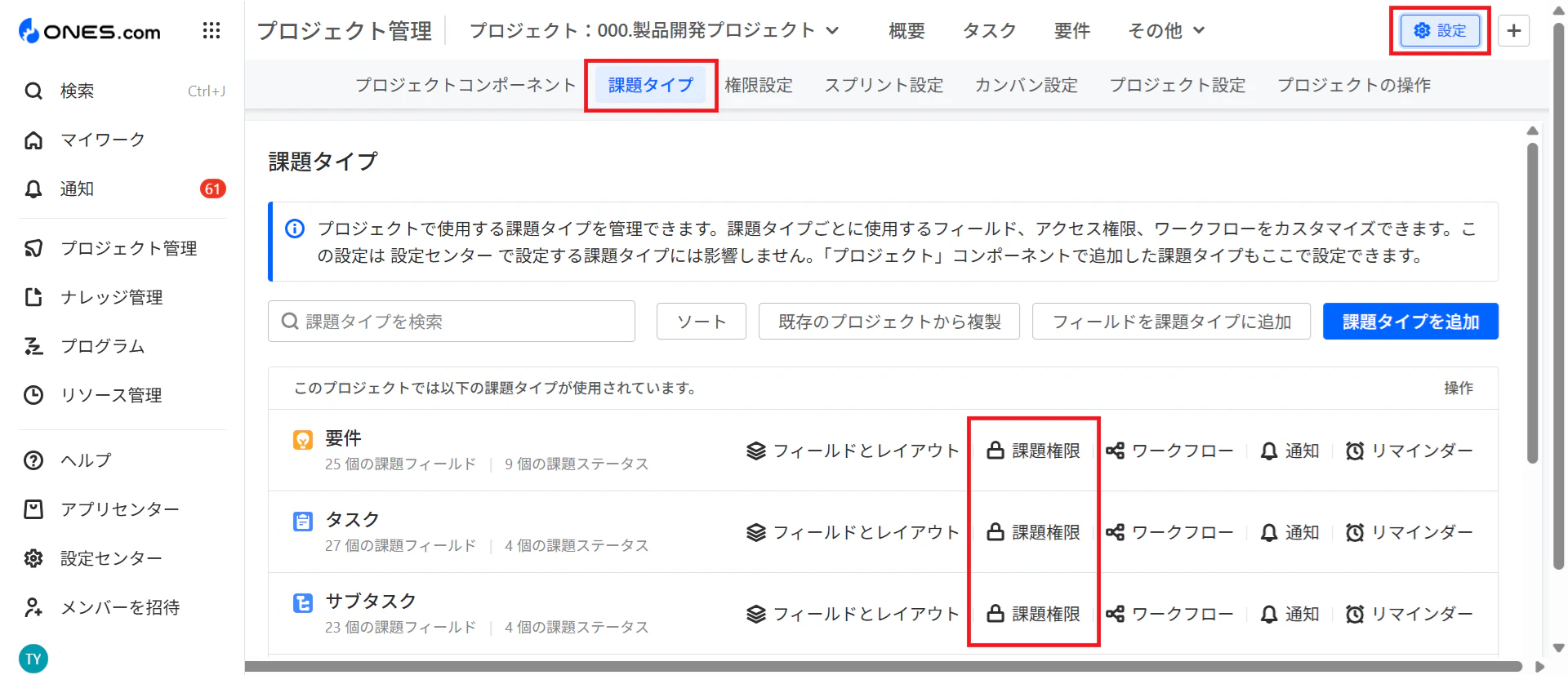1568x675 pixels.
Task: Click the bottom horizontal scrollbar
Action: point(884,667)
